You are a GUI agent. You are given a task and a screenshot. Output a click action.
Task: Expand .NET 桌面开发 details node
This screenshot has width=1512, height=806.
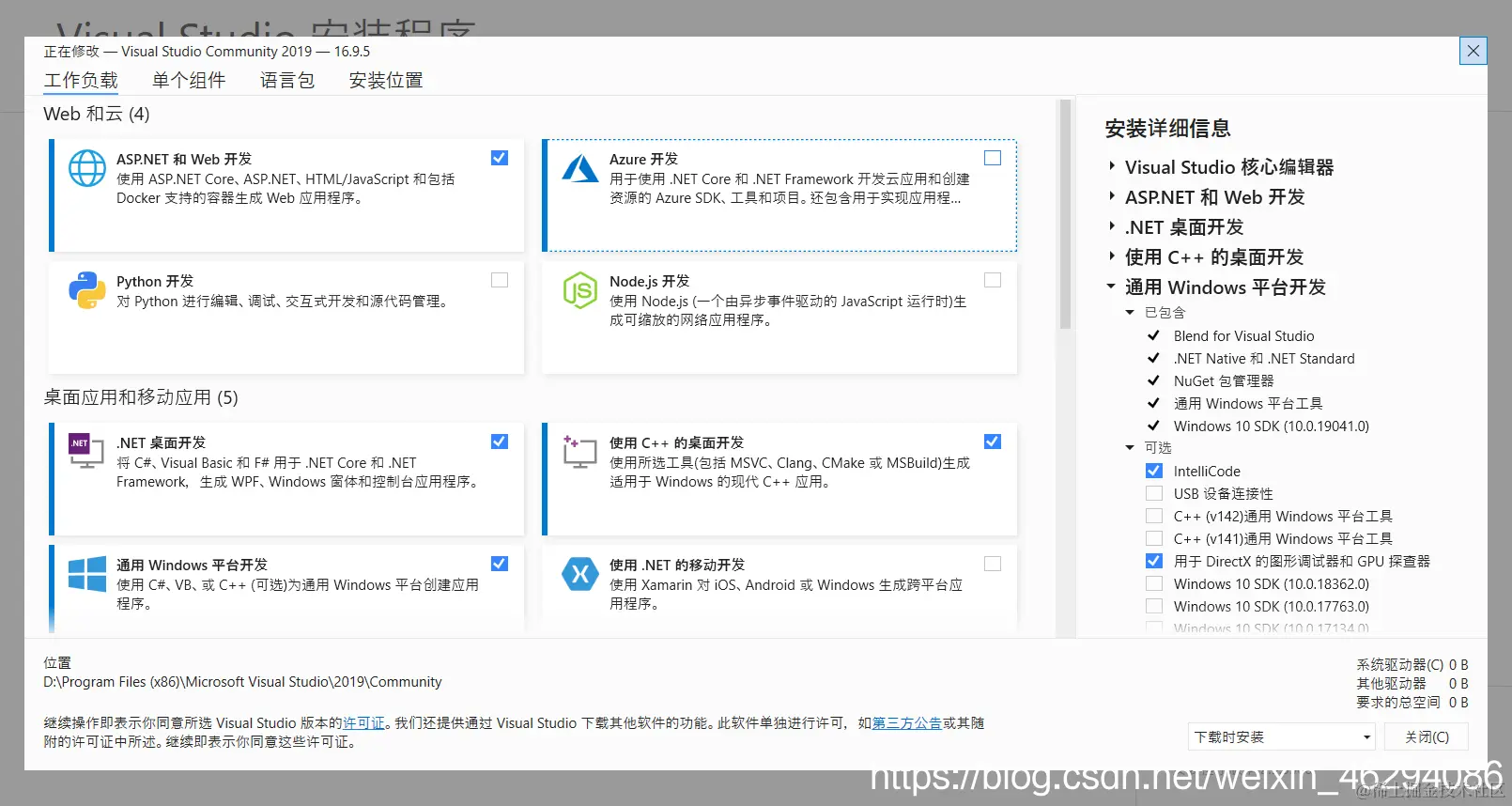1112,226
